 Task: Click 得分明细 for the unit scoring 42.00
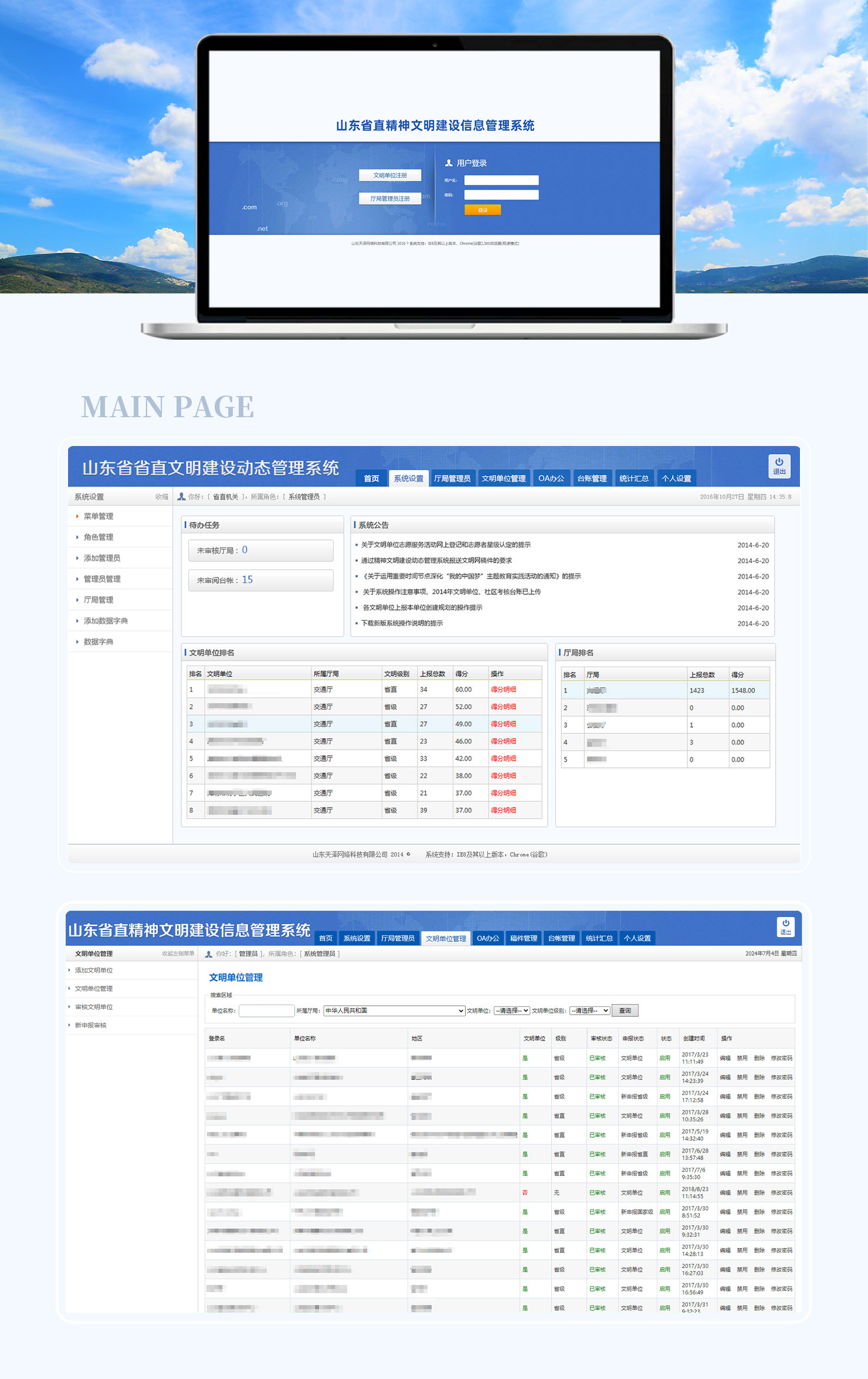coord(503,759)
